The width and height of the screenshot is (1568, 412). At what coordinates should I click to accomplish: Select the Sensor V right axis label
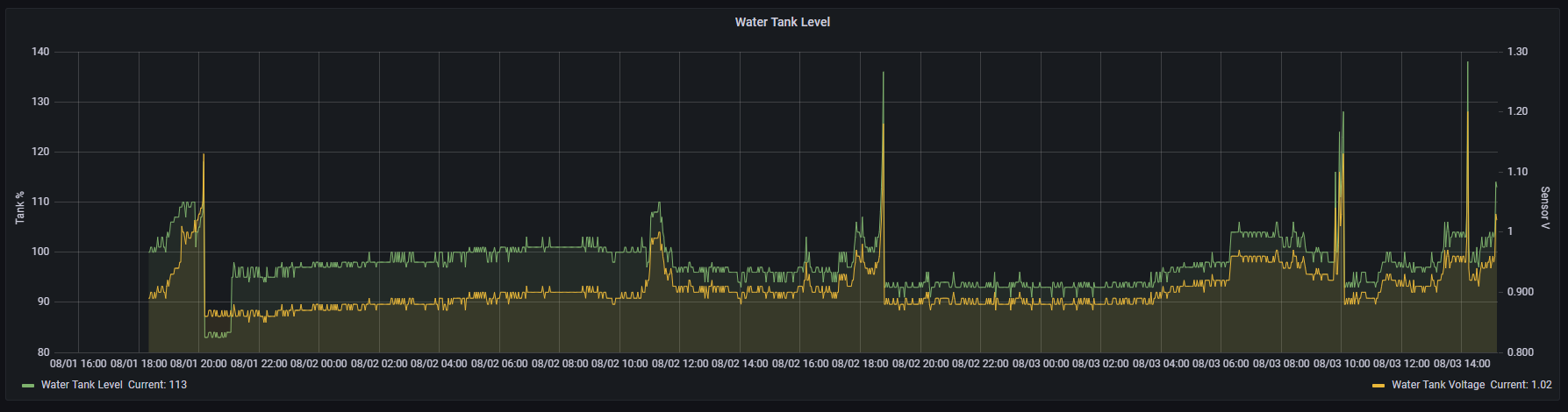[1545, 208]
